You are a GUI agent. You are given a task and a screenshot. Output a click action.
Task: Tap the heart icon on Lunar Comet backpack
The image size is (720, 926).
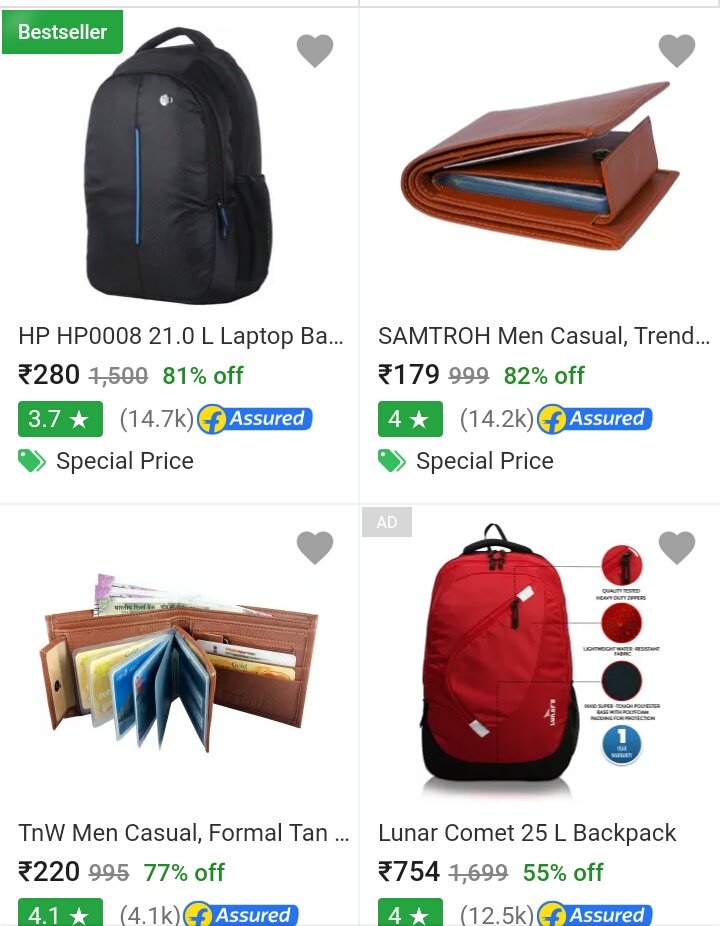point(677,547)
